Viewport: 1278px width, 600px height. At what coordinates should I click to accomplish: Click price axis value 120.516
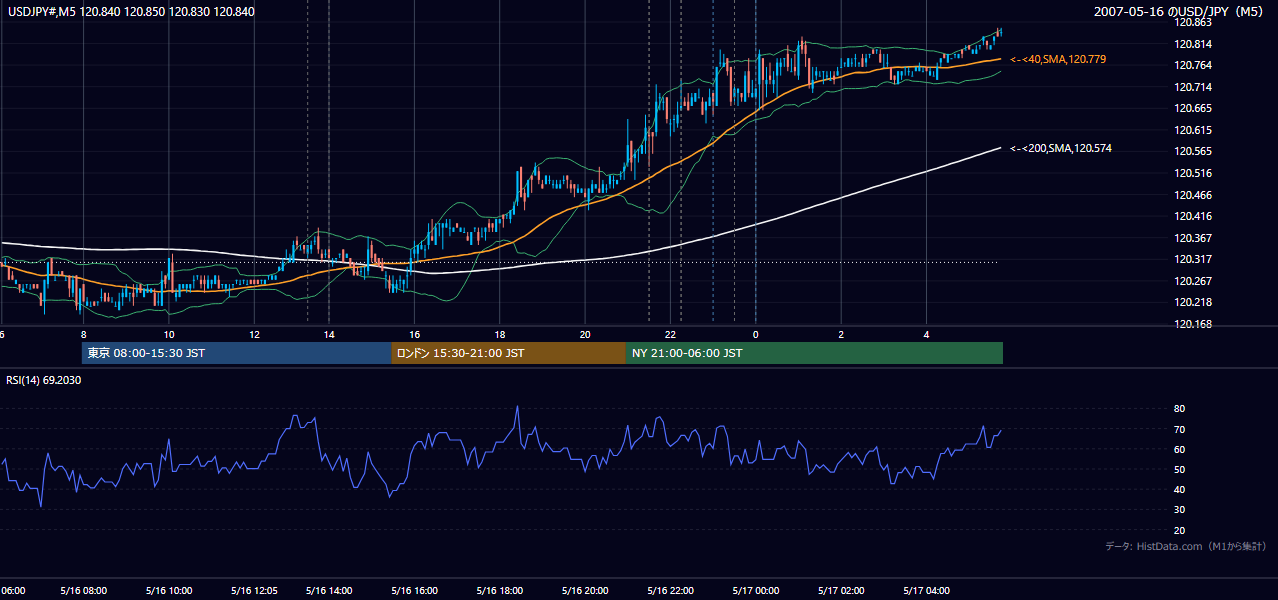(1194, 173)
